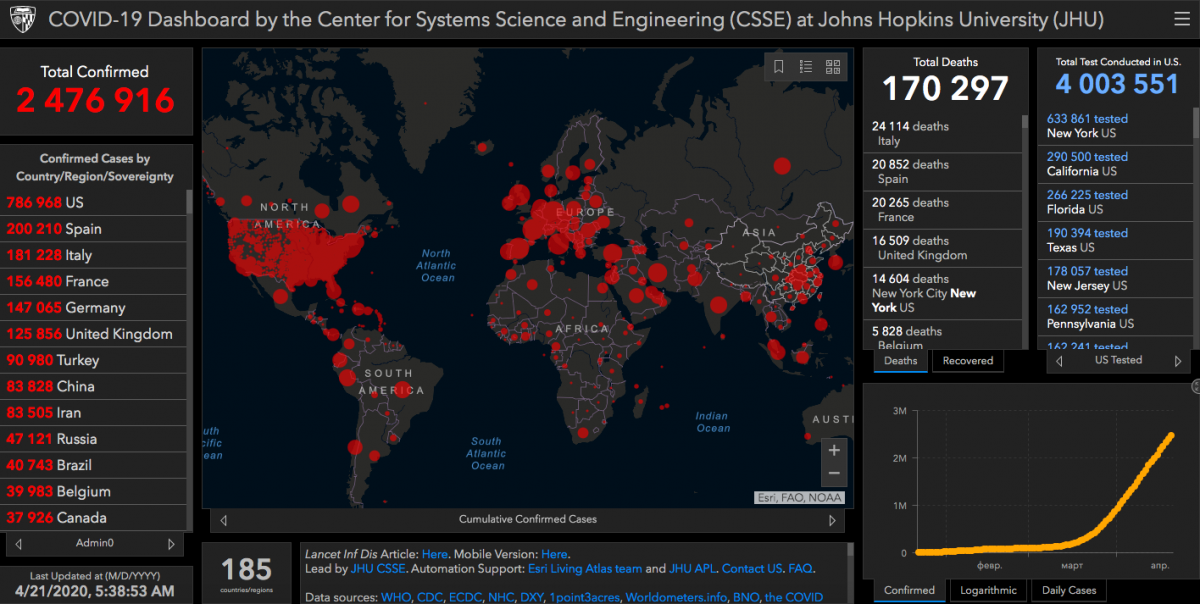Open the Mobile Version 'Here' link
Viewport: 1200px width, 604px height.
point(554,553)
